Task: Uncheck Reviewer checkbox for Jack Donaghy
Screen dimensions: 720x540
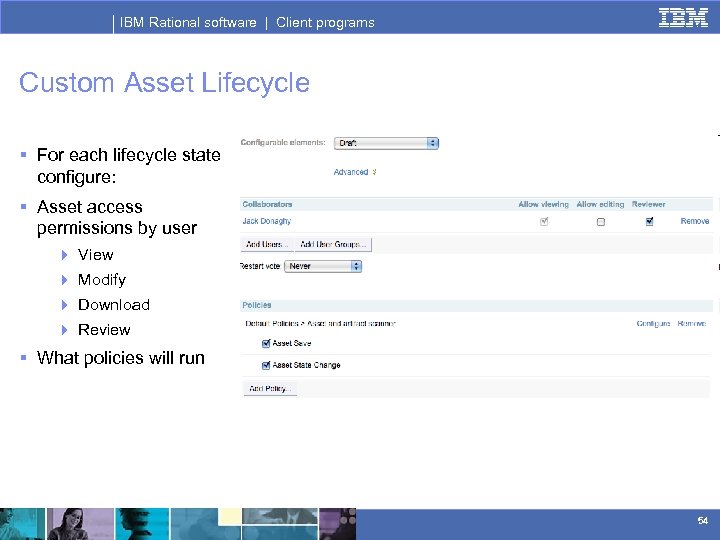Action: tap(649, 221)
